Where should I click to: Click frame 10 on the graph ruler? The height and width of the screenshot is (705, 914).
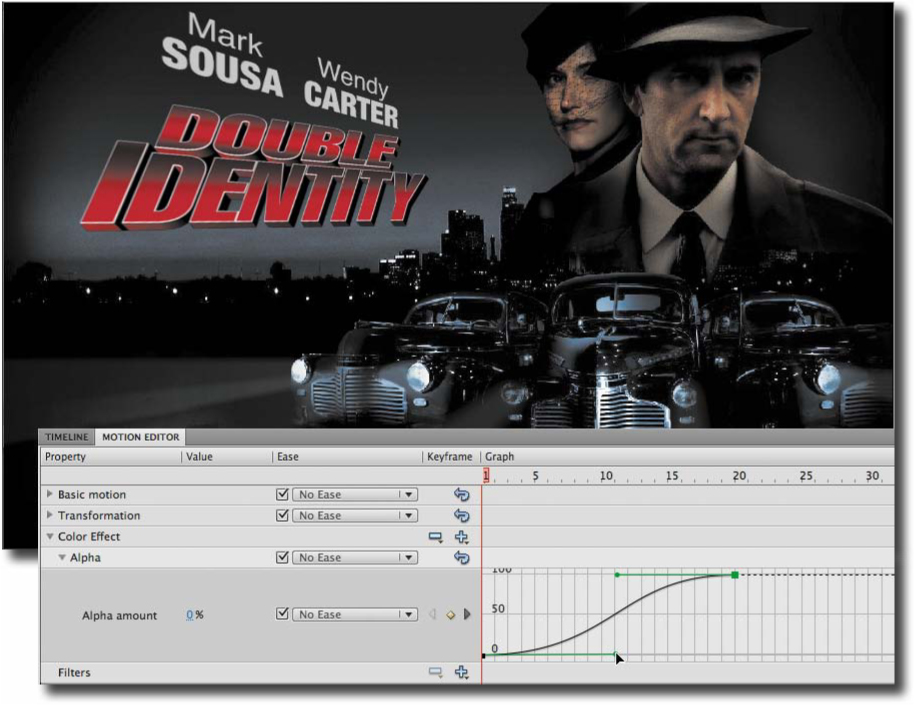pyautogui.click(x=606, y=476)
